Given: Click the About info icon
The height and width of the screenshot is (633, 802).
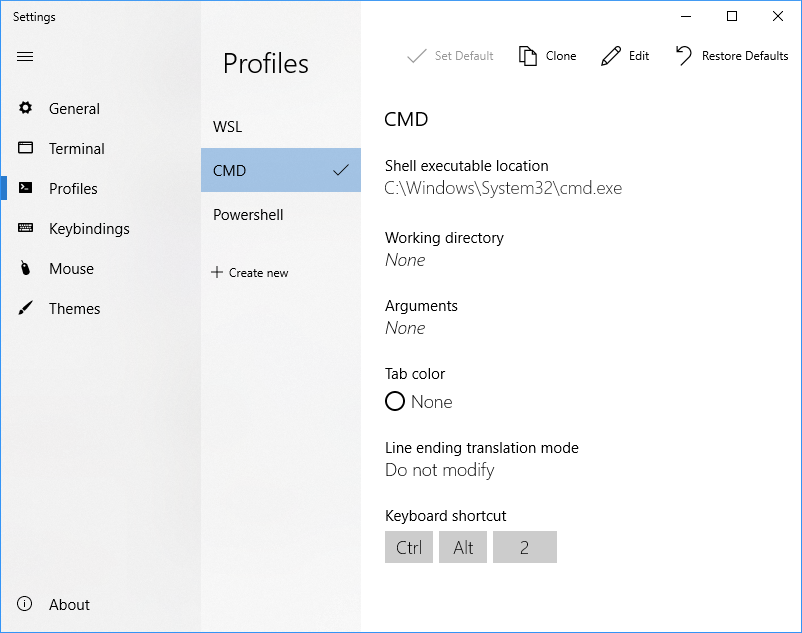Looking at the screenshot, I should coord(26,604).
